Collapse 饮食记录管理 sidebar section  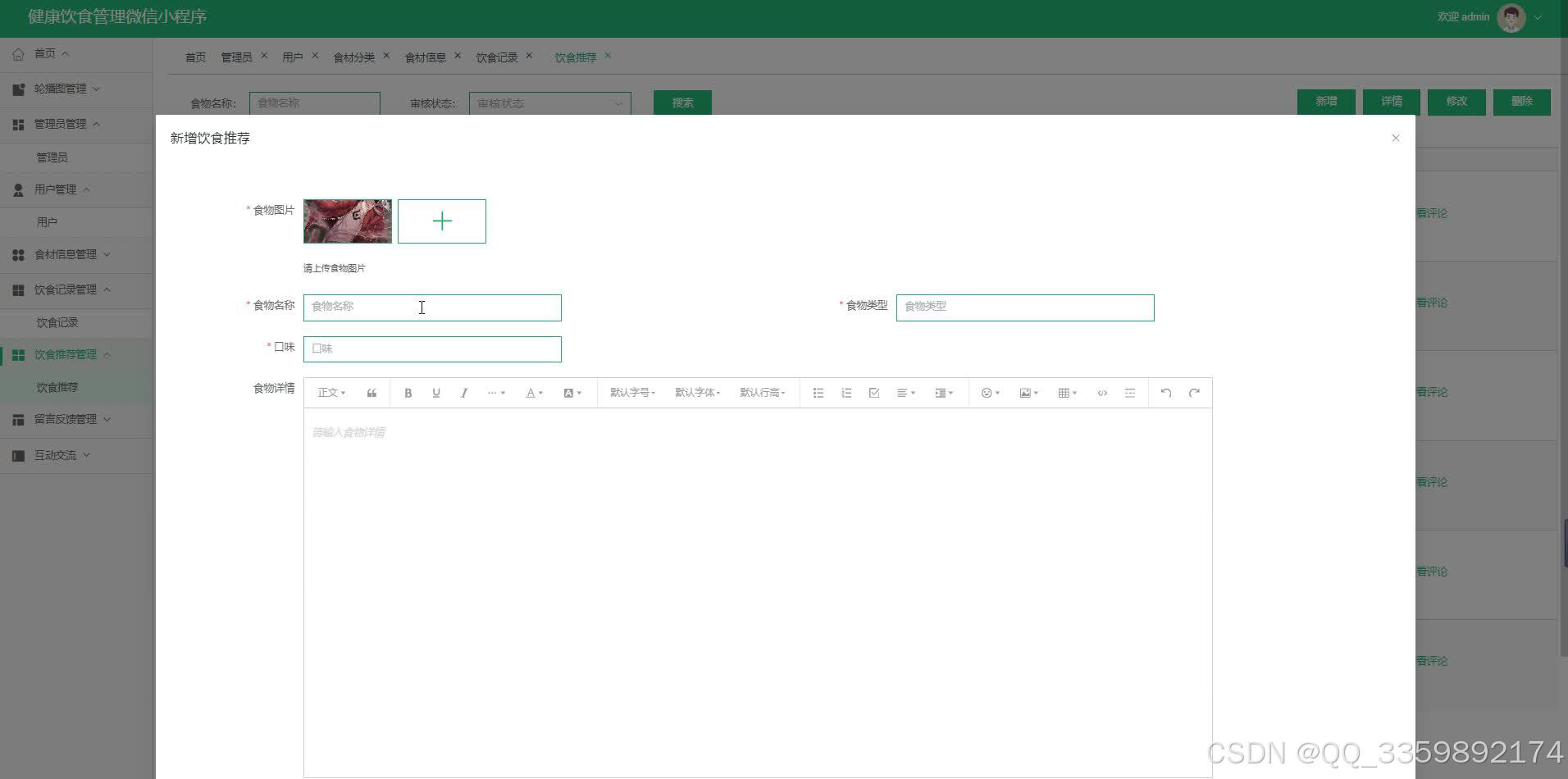(76, 289)
